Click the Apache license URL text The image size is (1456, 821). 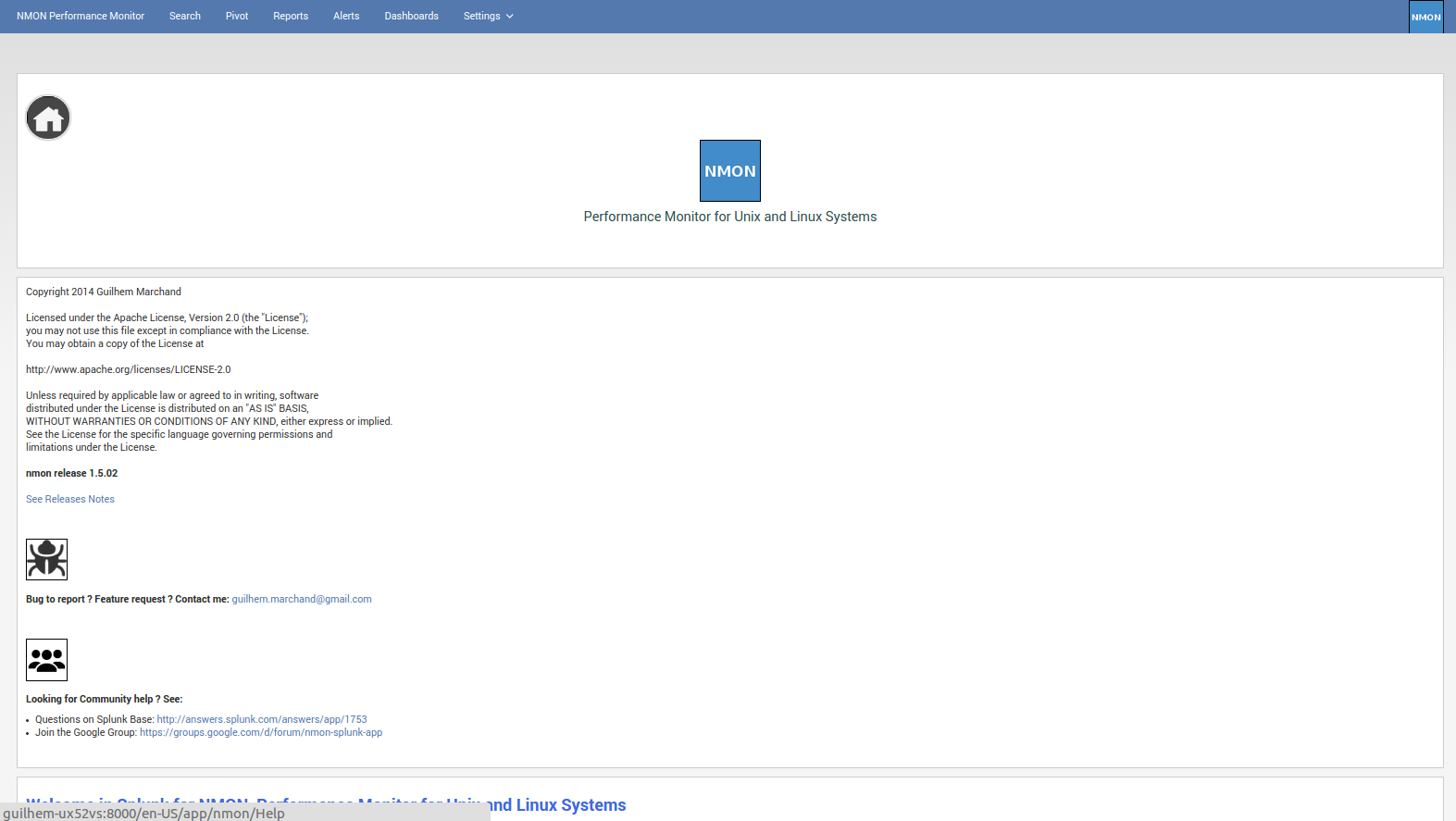pos(129,369)
